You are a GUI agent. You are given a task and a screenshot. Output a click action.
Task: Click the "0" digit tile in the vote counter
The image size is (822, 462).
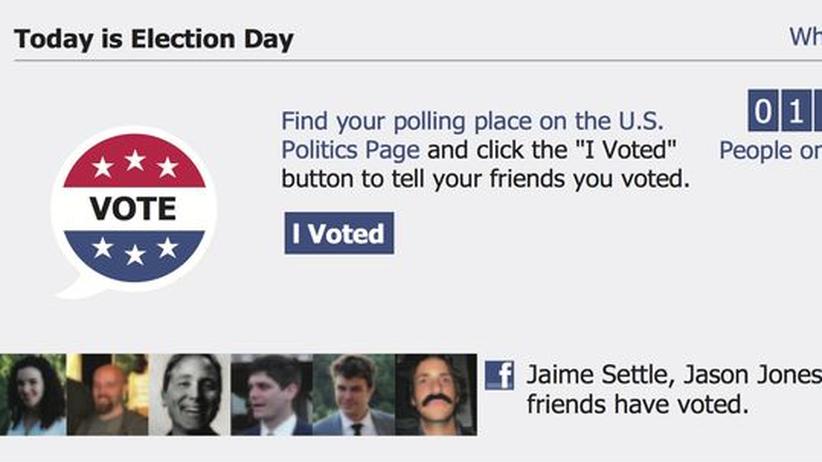(763, 111)
